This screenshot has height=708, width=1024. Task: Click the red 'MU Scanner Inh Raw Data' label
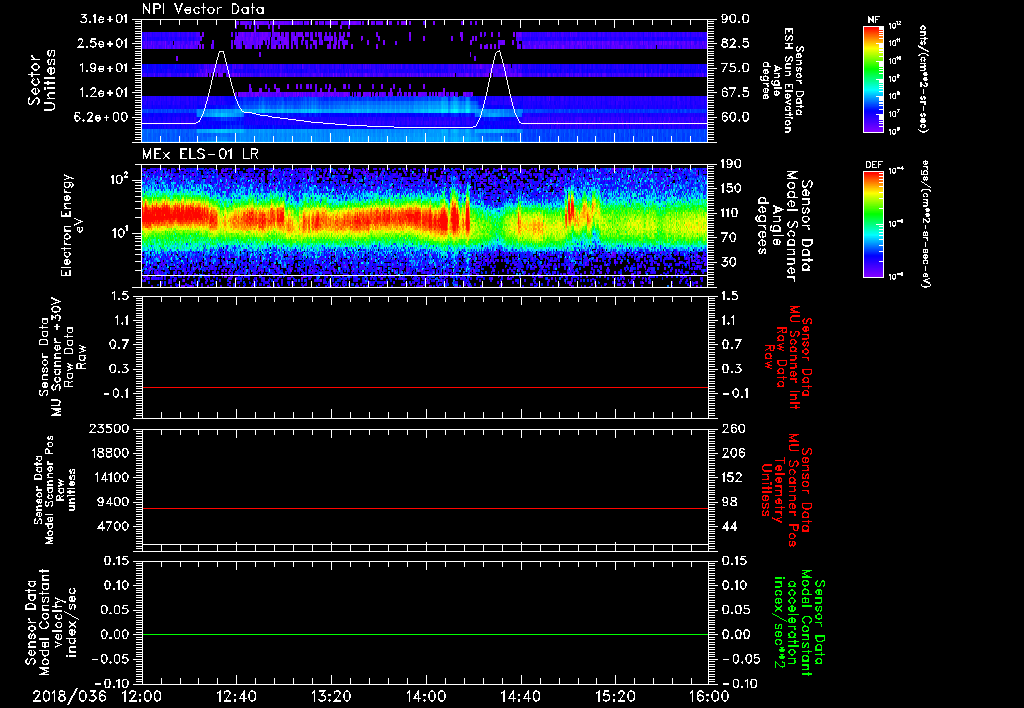788,357
